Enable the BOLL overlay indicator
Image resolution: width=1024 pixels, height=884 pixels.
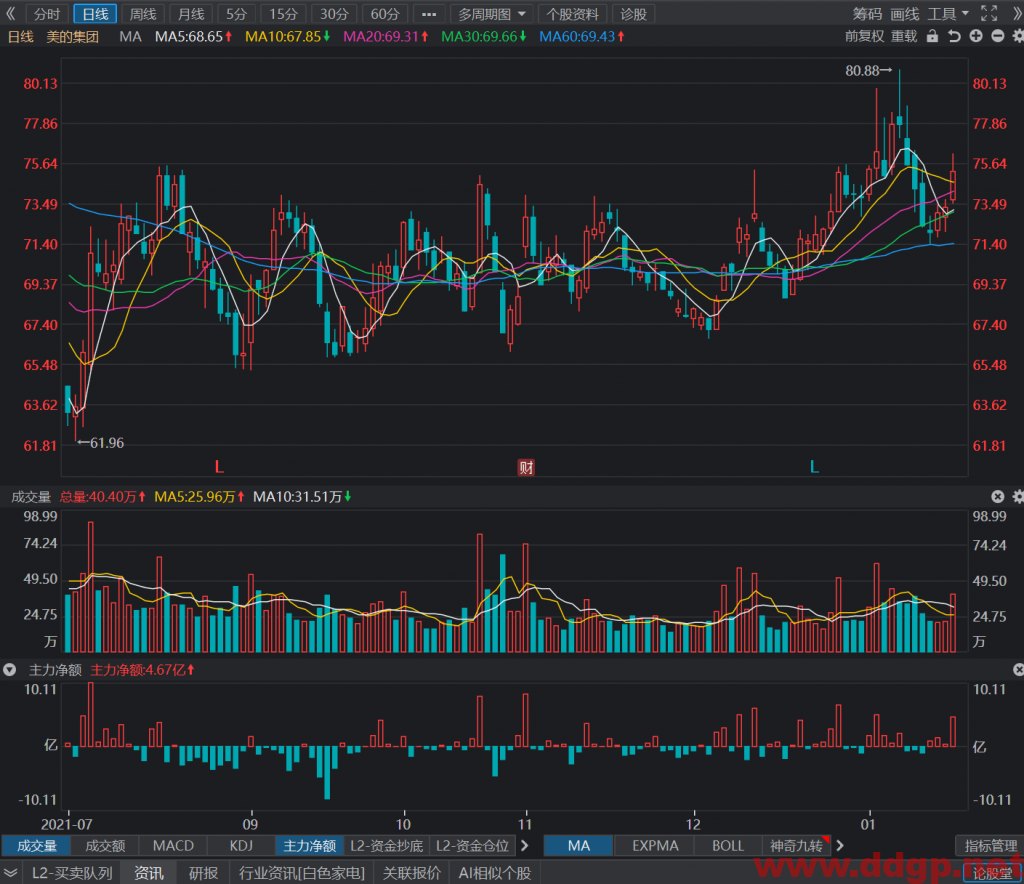click(728, 845)
